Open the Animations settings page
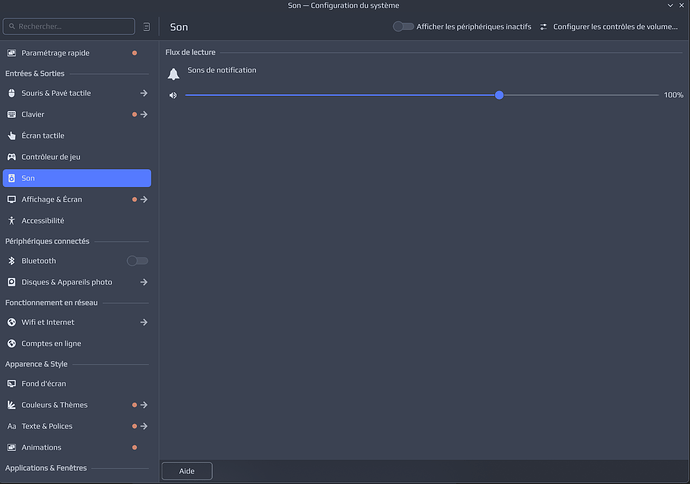The height and width of the screenshot is (484, 690). tap(77, 447)
